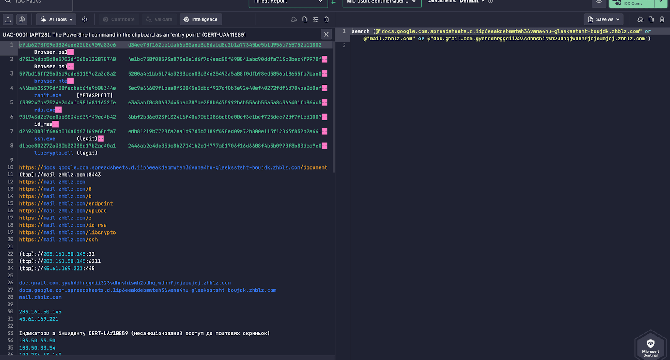
Task: Click the mail.zhblz.com link ending in /libcrypto
Action: coord(68,232)
